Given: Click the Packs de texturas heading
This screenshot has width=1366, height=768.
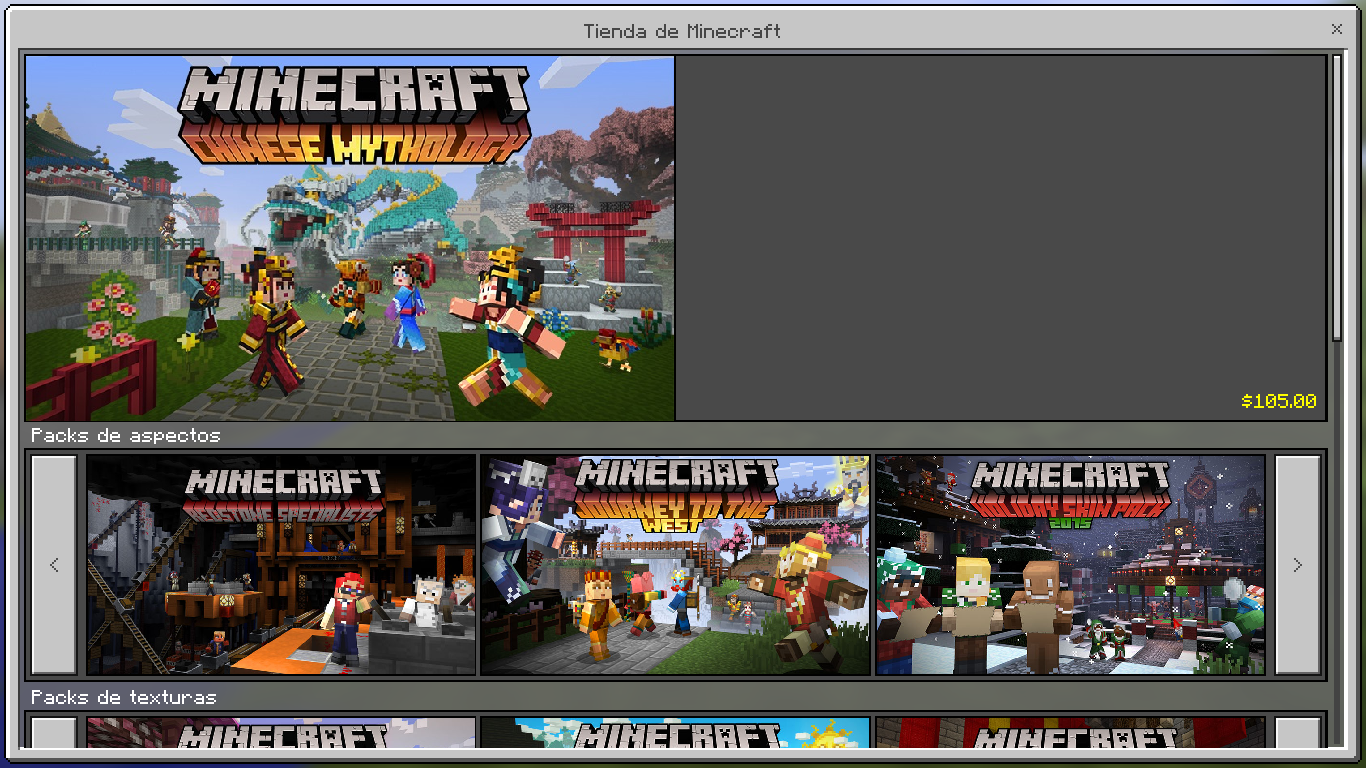Looking at the screenshot, I should [123, 698].
